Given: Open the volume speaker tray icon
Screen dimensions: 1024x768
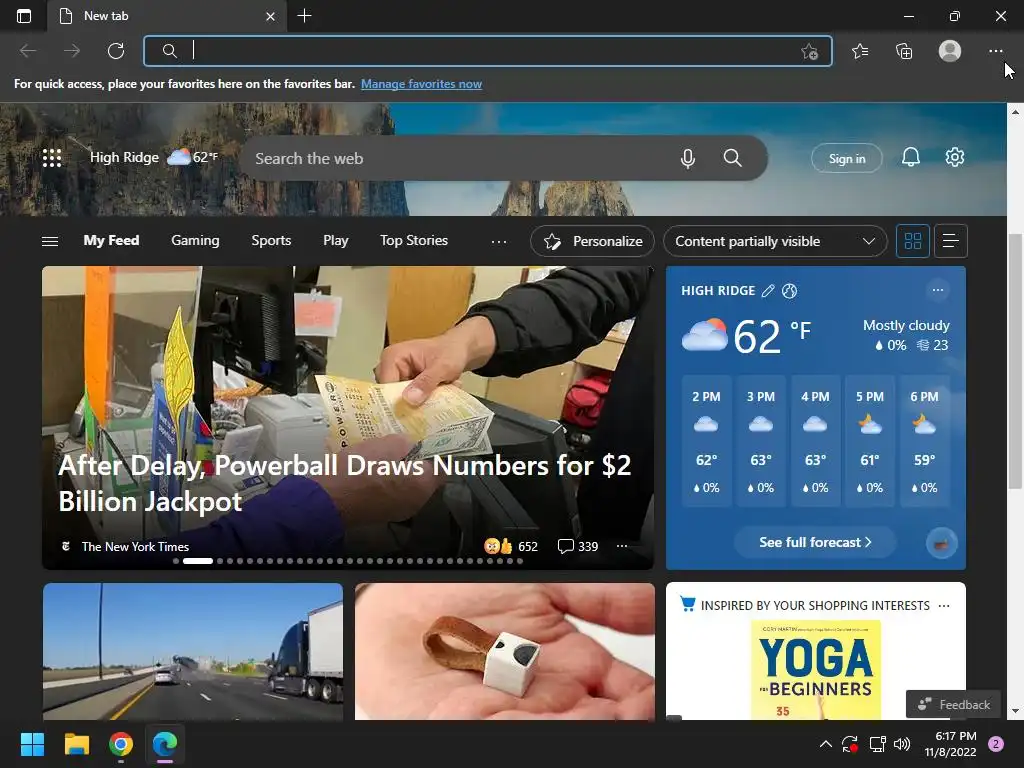Looking at the screenshot, I should tap(902, 744).
